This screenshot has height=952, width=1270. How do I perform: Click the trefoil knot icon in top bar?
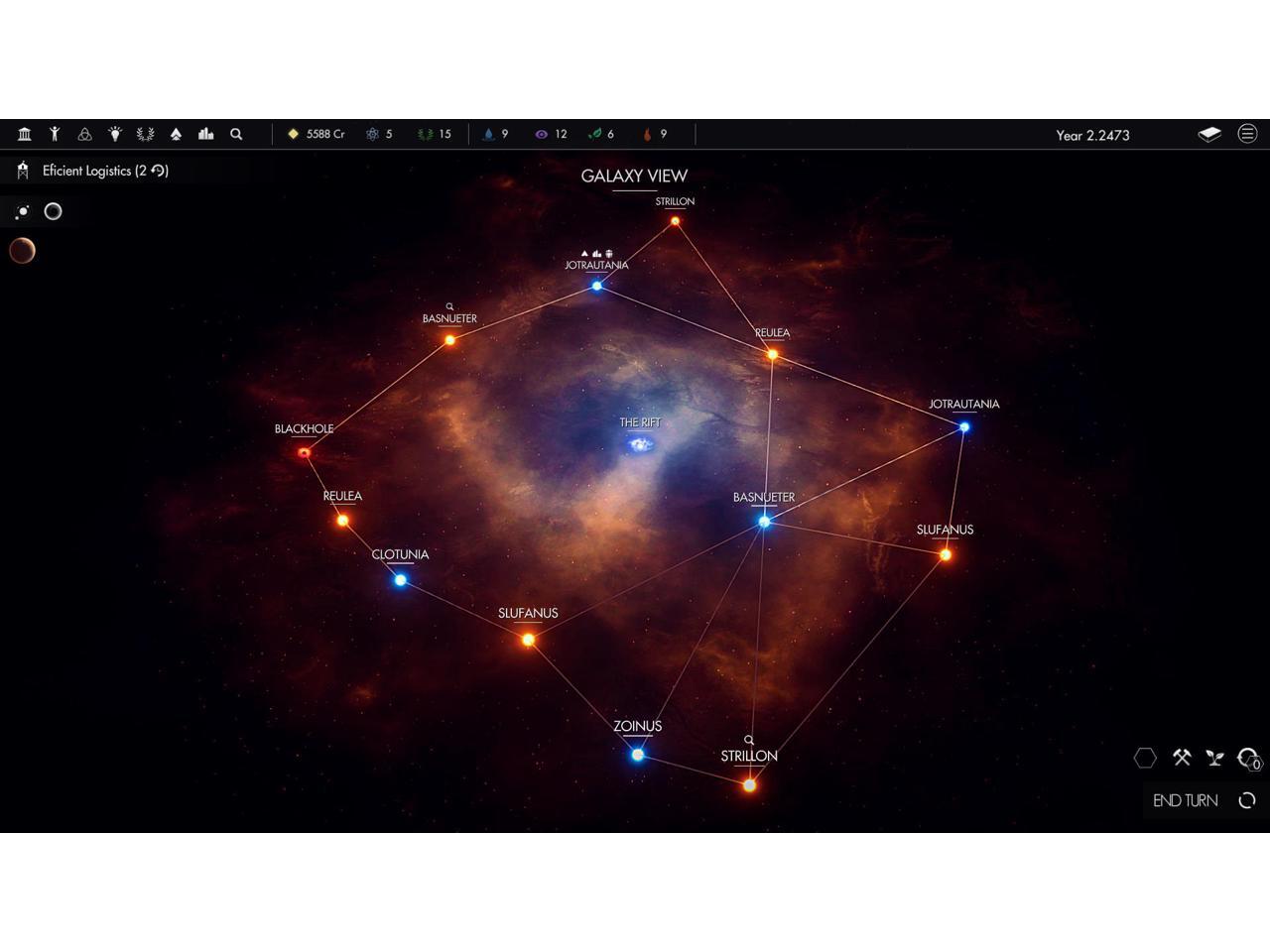(84, 134)
